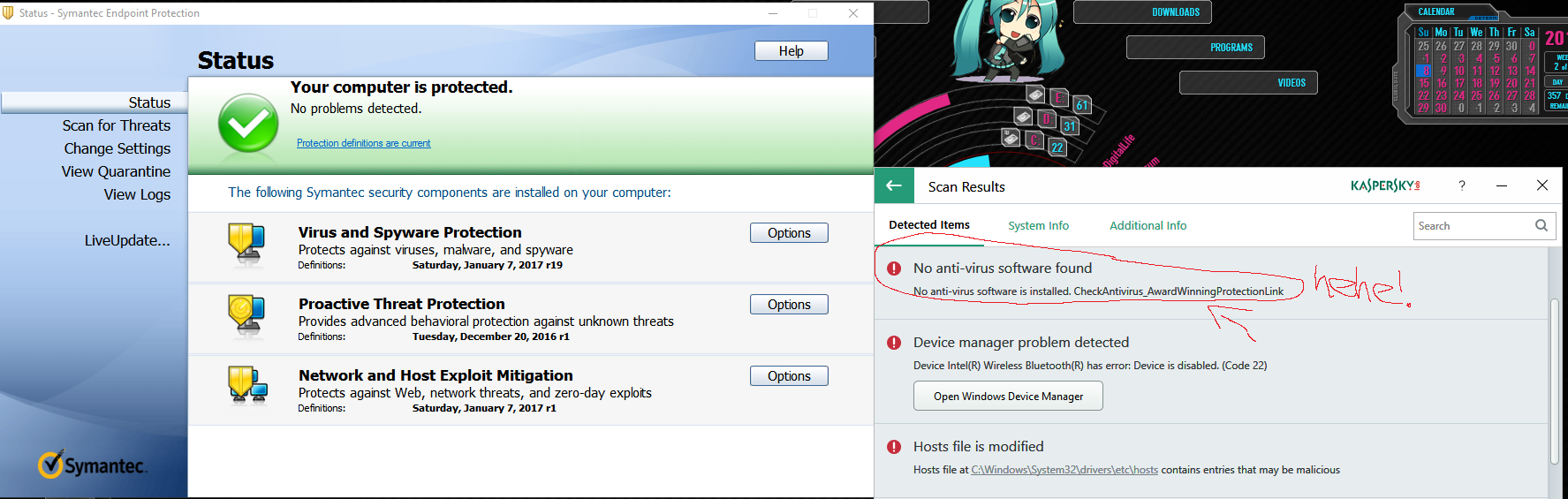Screen dimensions: 1568x499
Task: Open View Logs in the Symantec sidebar
Action: [137, 194]
